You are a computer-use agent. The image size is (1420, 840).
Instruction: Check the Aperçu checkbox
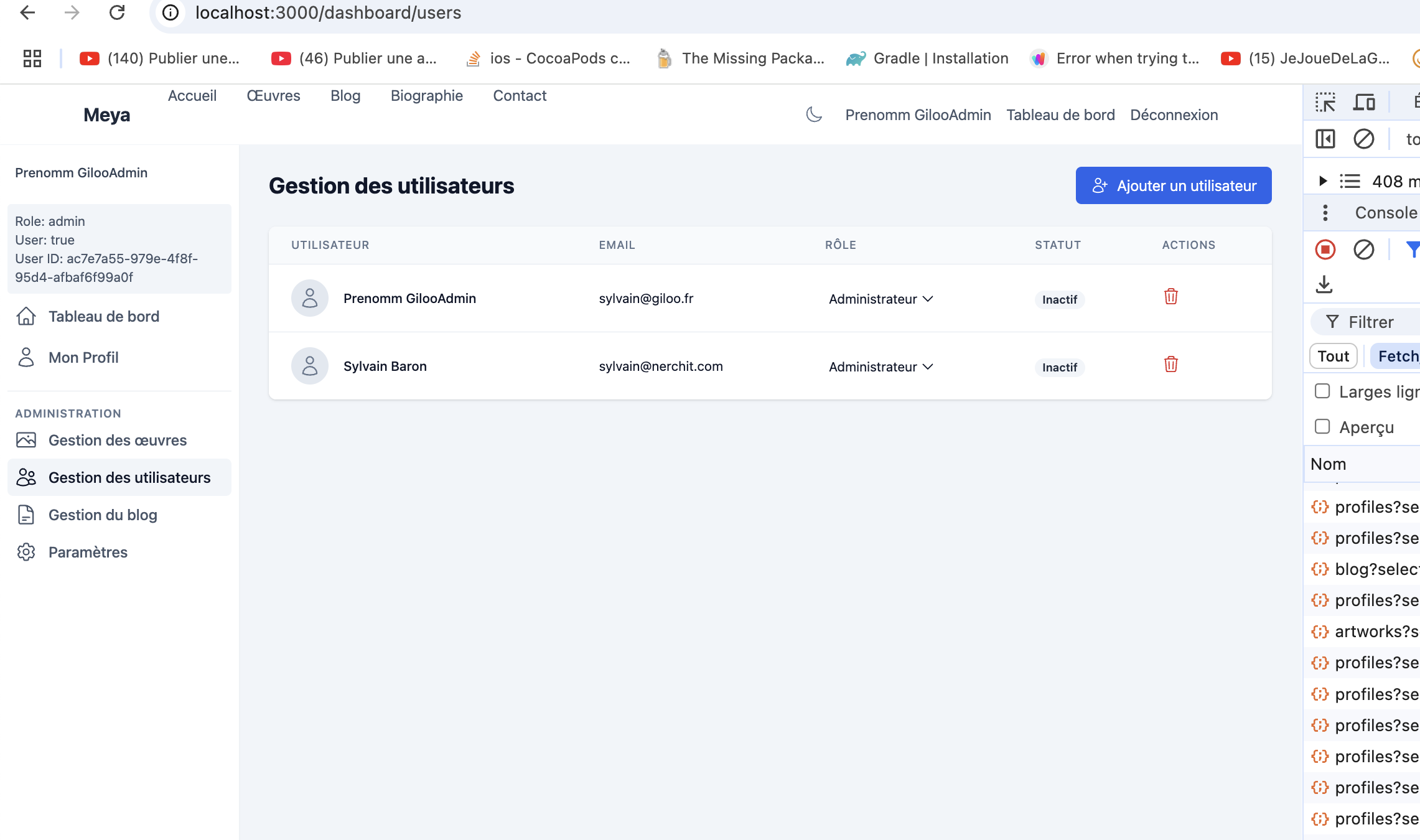click(x=1322, y=427)
